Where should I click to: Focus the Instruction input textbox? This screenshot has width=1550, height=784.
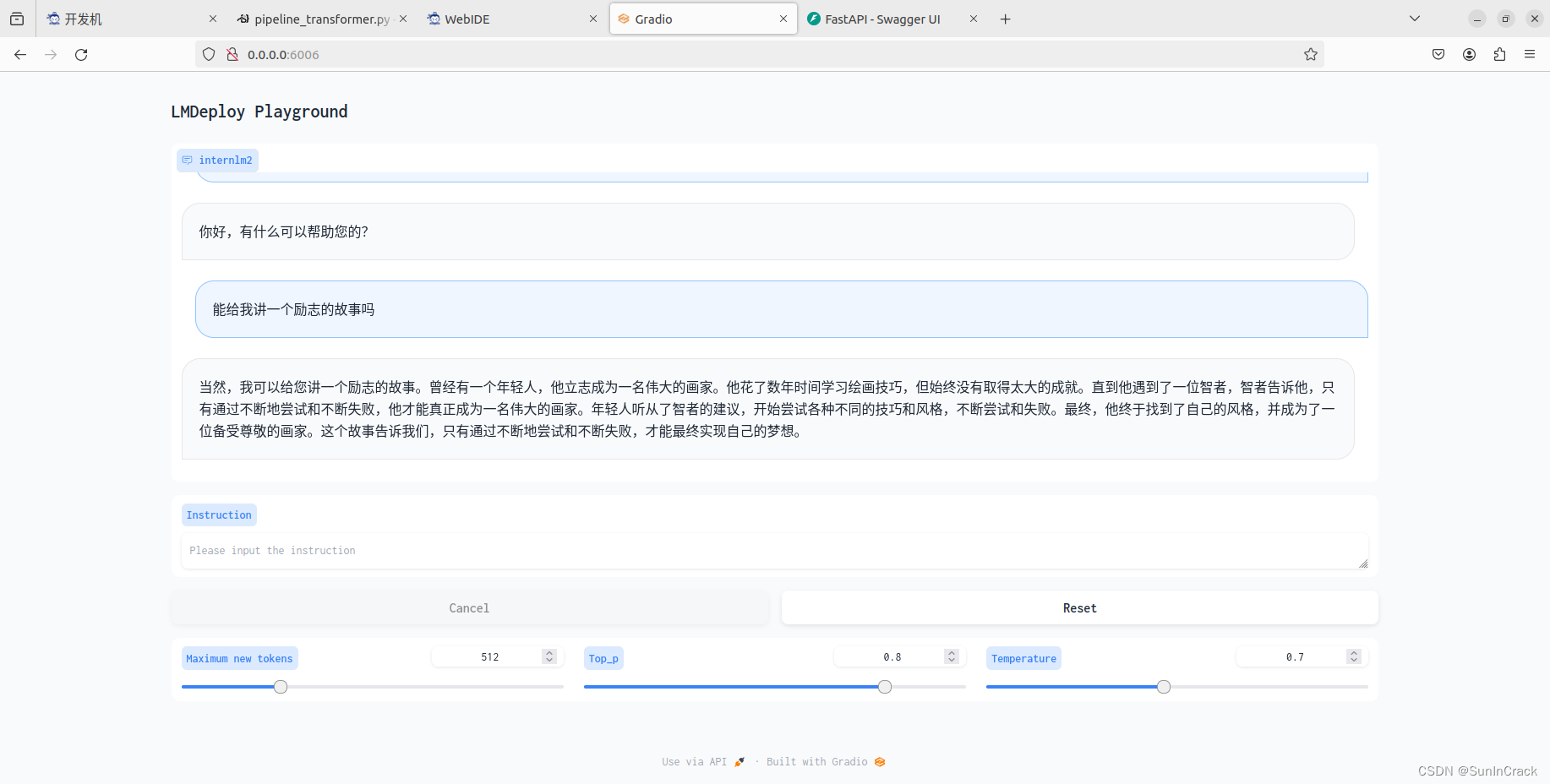[x=775, y=551]
